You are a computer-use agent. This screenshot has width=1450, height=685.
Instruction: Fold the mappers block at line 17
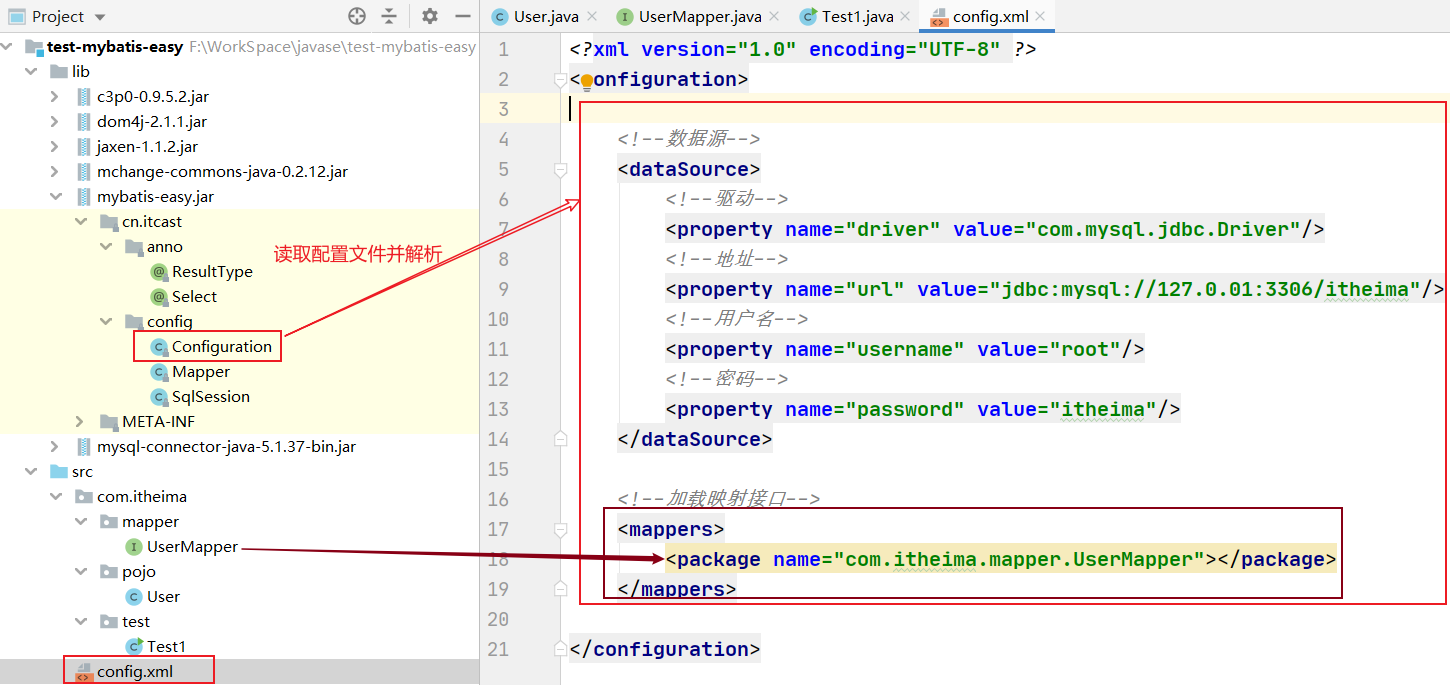click(561, 529)
